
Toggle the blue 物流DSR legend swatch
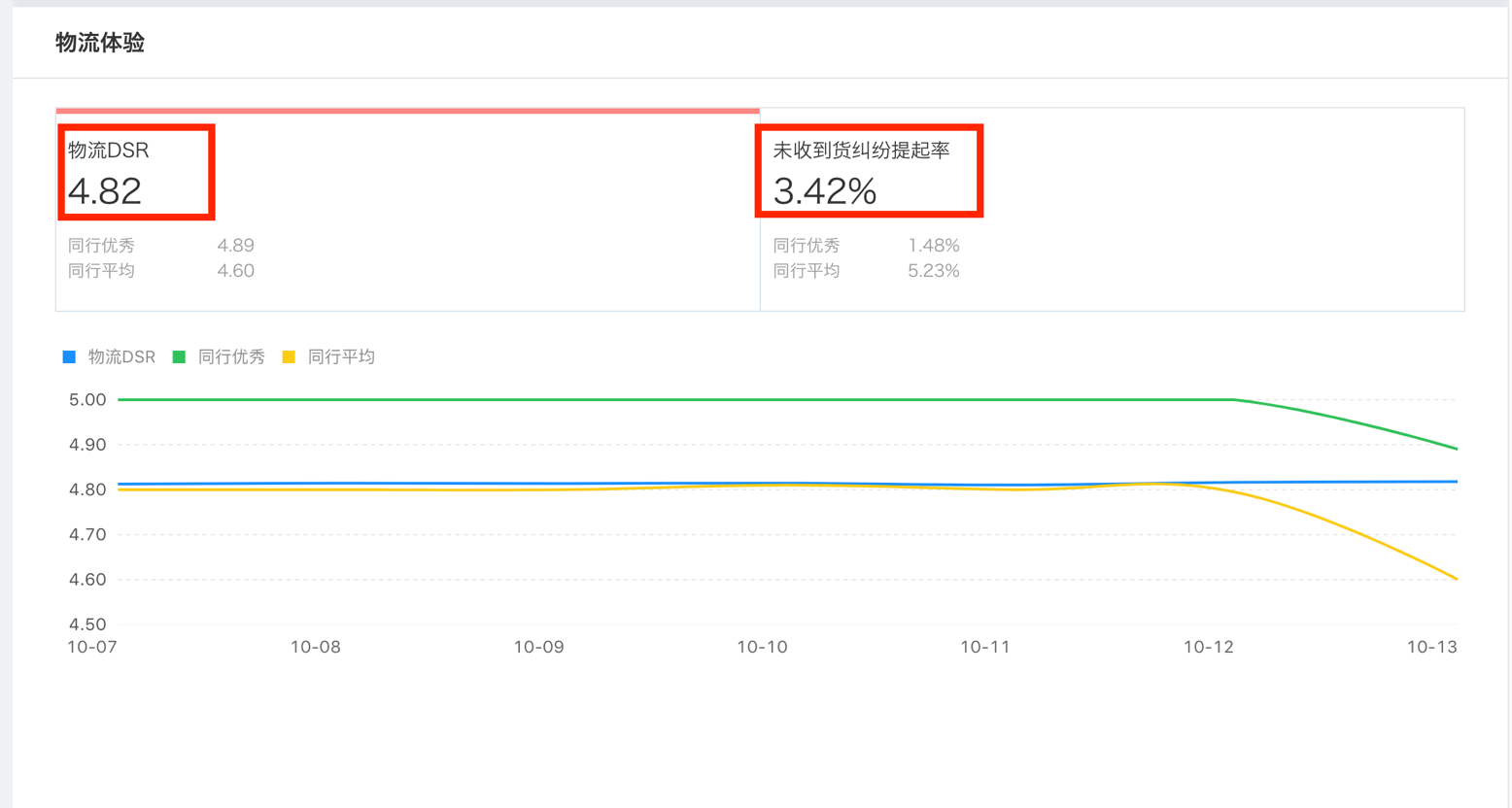point(69,357)
